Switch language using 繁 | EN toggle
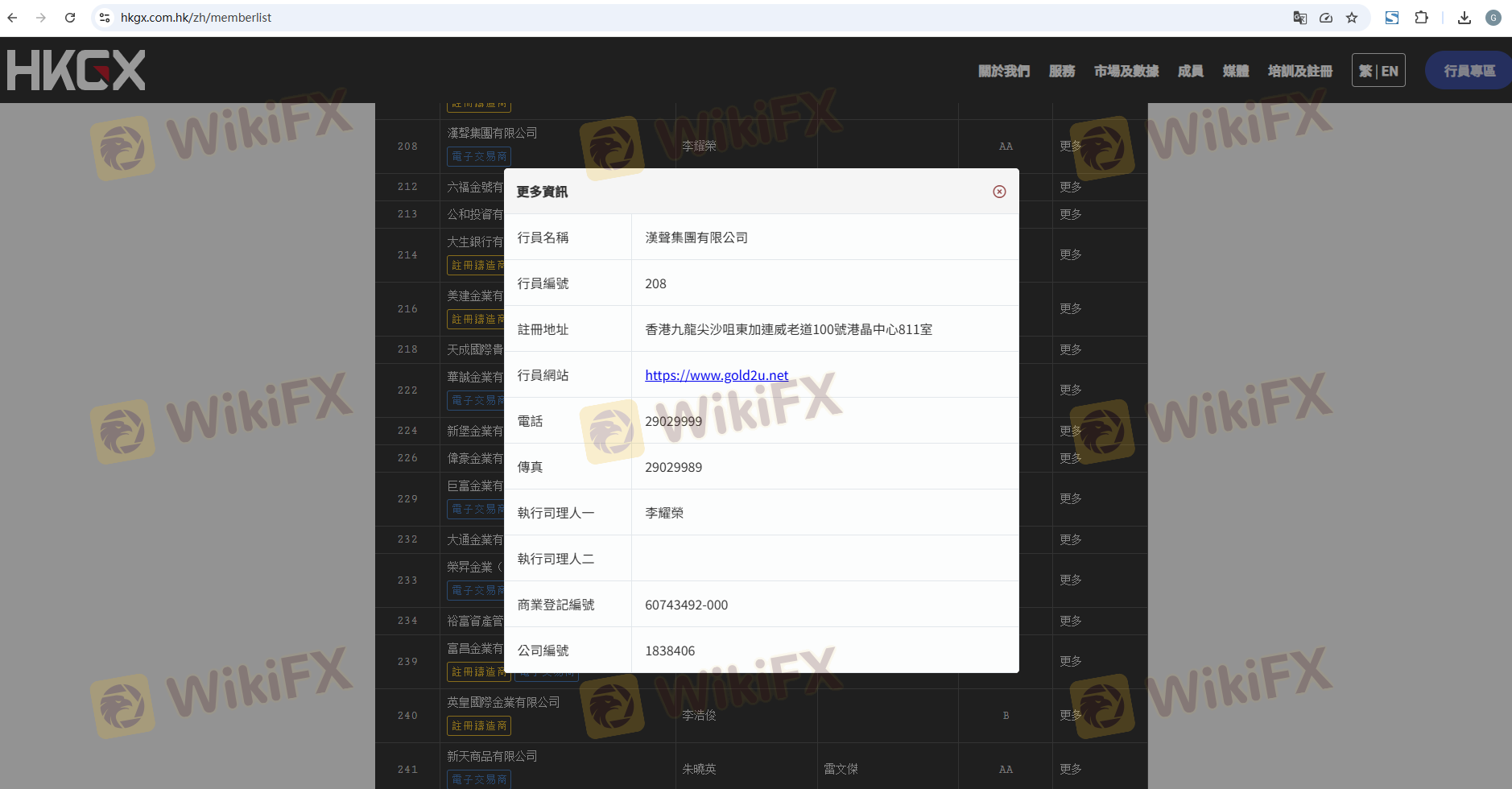Viewport: 1512px width, 789px height. [1378, 71]
